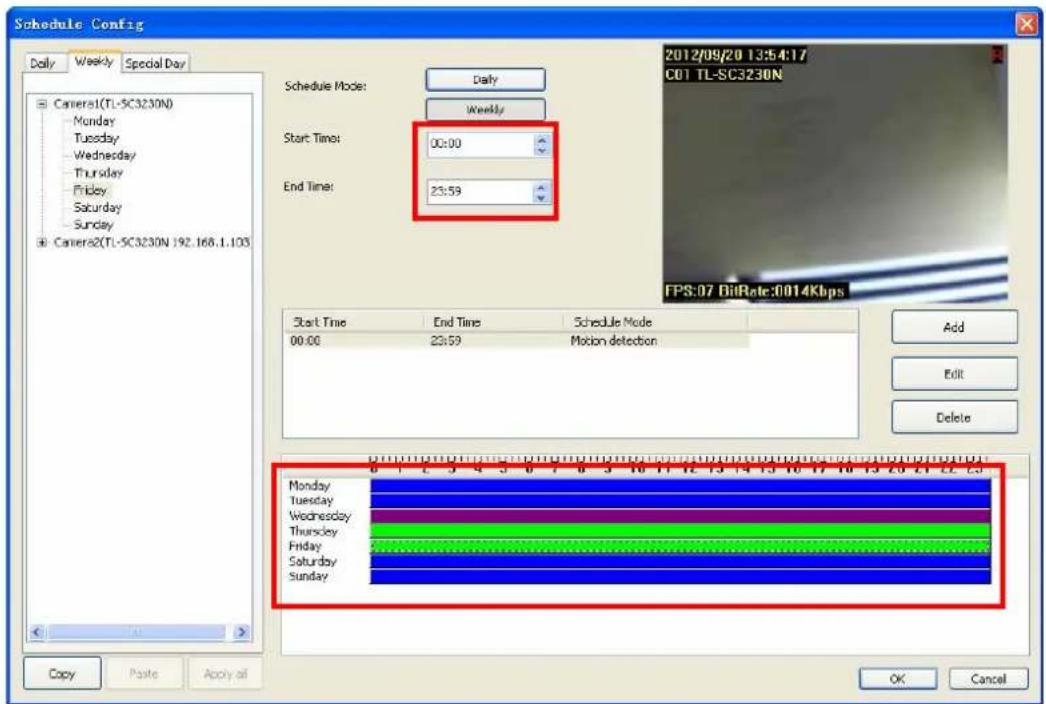
Task: Click Wednesday's purple schedule bar
Action: [680, 516]
